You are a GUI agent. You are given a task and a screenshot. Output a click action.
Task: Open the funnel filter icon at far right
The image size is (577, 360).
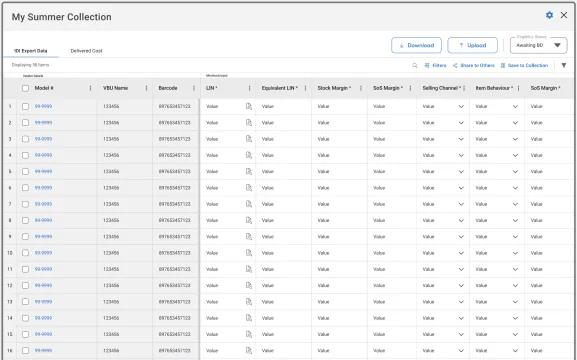coord(564,66)
